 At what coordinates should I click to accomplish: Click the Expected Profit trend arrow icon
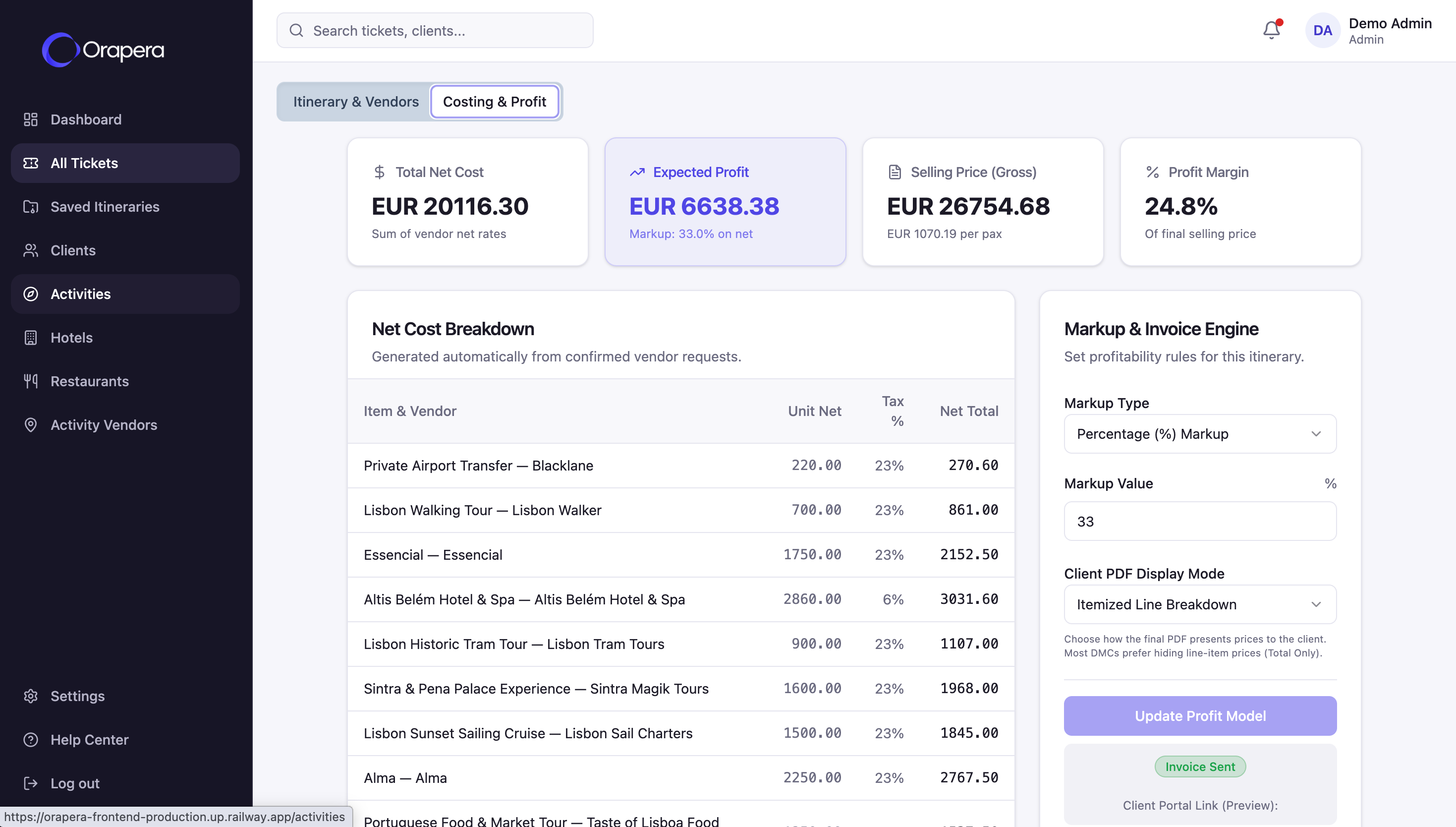click(x=637, y=172)
